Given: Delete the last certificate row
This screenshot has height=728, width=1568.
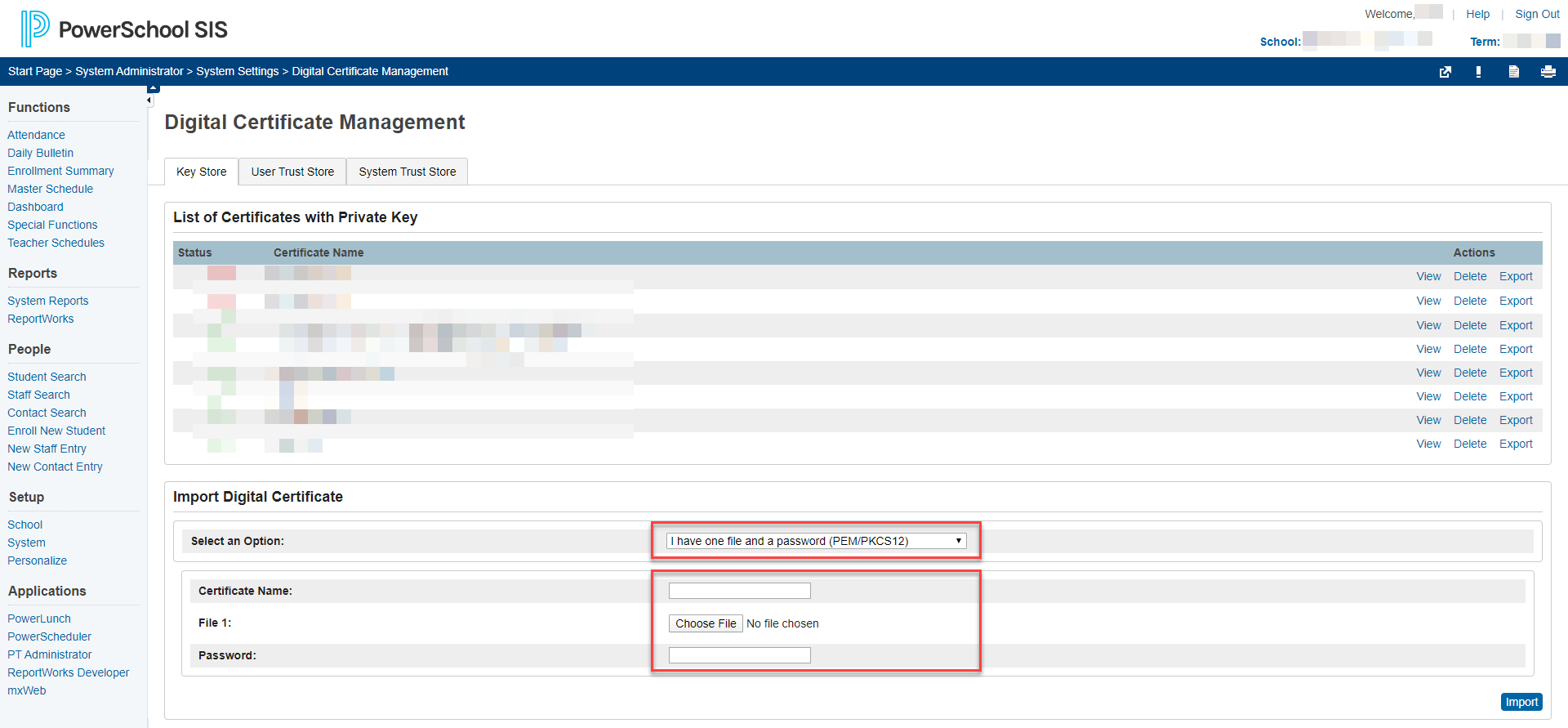Looking at the screenshot, I should [1470, 444].
